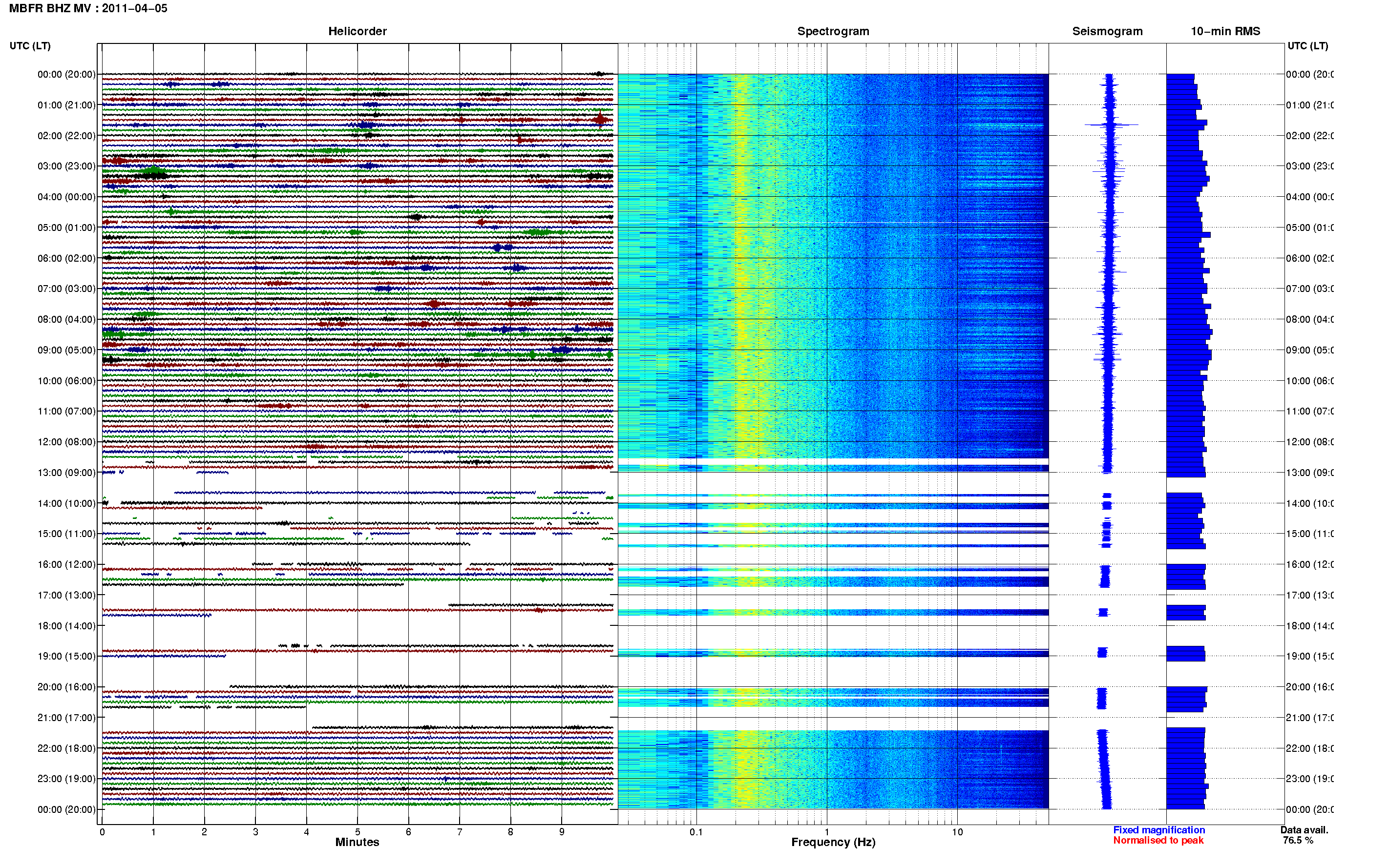Viewport: 1389px width, 868px height.
Task: Click the 'Seismogram' panel heading
Action: coord(1107,31)
